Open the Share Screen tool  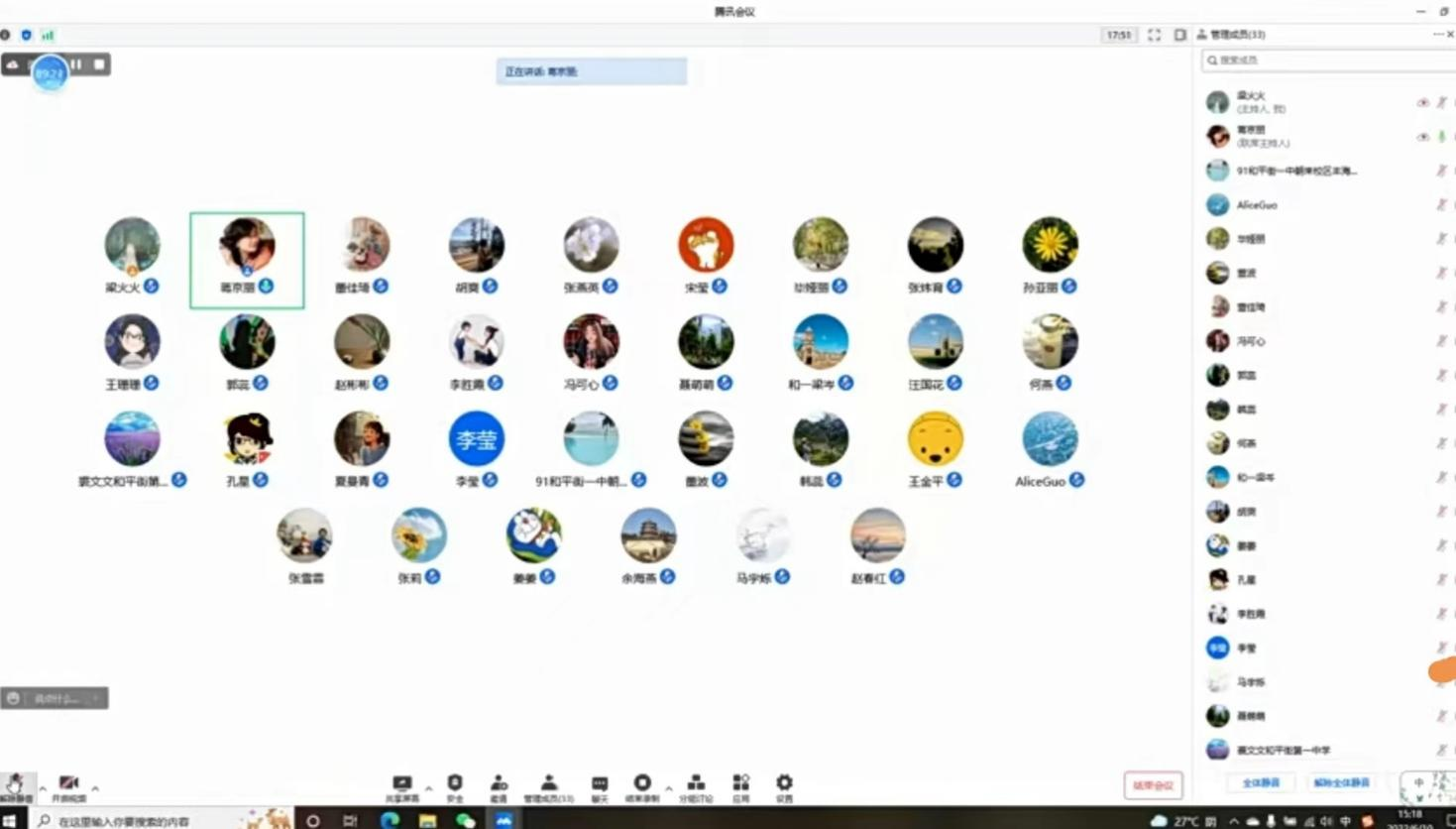(401, 784)
